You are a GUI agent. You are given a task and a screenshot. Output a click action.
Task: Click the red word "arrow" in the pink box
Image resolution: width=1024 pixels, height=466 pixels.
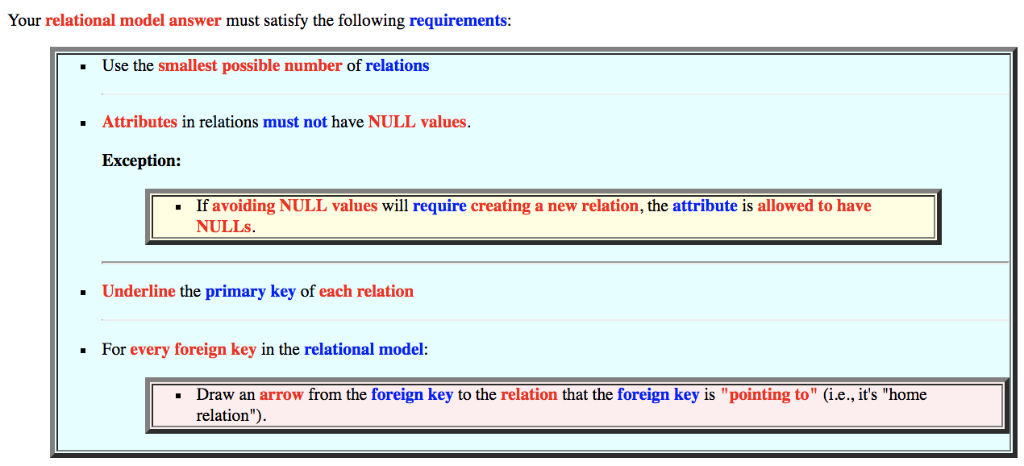click(x=283, y=395)
